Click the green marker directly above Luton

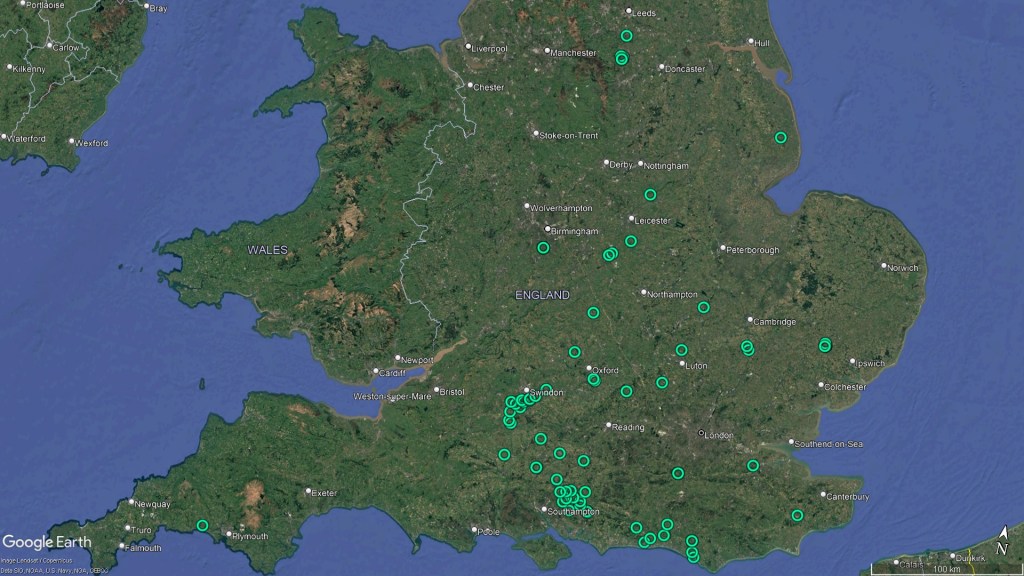(x=681, y=350)
